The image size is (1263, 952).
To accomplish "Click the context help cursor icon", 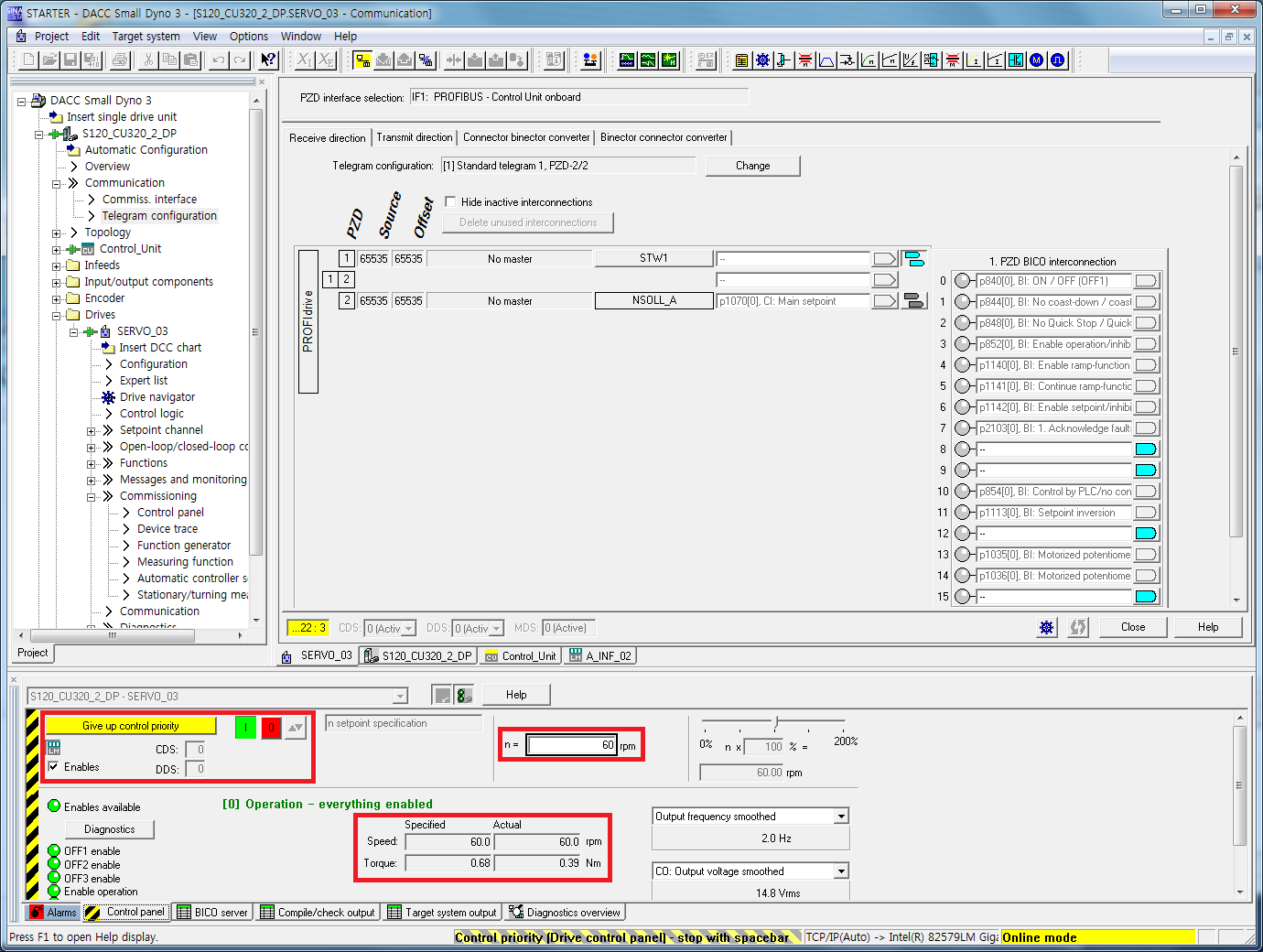I will point(268,60).
